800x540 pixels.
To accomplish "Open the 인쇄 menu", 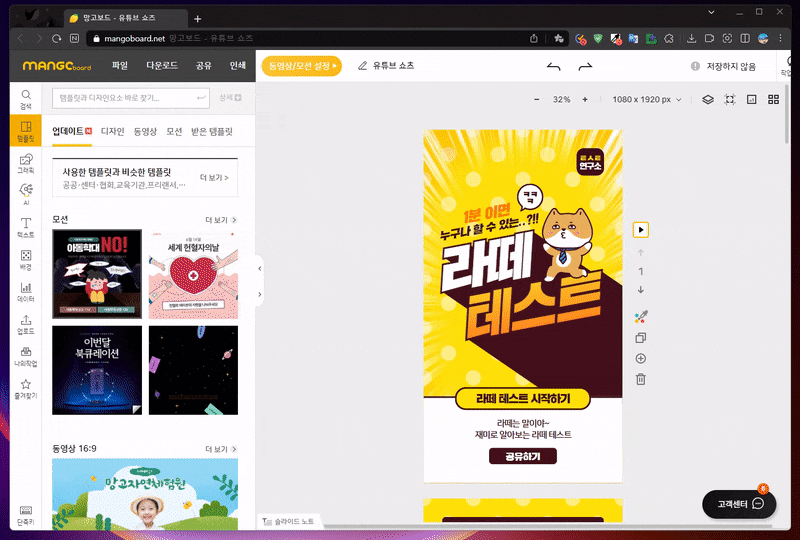I will click(x=237, y=65).
